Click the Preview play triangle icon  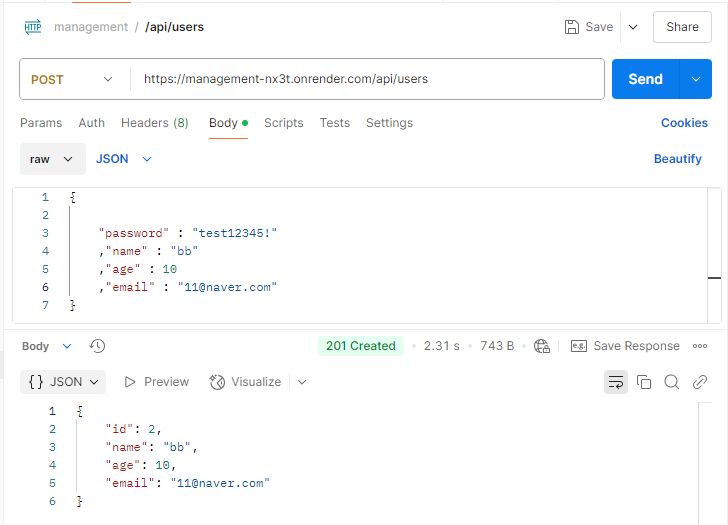pos(130,382)
